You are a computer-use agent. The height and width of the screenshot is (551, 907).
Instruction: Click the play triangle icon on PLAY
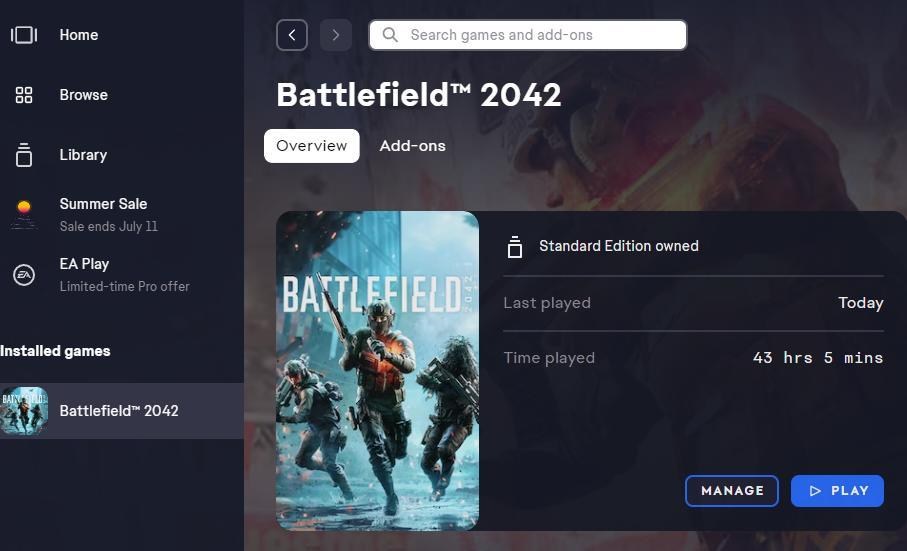coord(815,491)
